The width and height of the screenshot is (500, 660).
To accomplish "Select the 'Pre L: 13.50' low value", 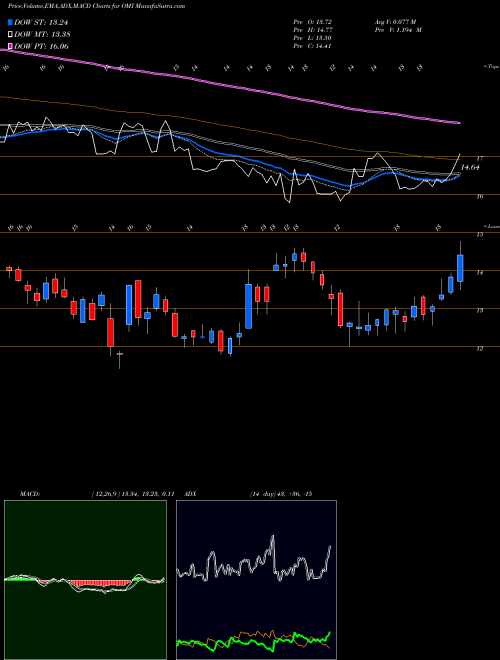I will pyautogui.click(x=313, y=37).
